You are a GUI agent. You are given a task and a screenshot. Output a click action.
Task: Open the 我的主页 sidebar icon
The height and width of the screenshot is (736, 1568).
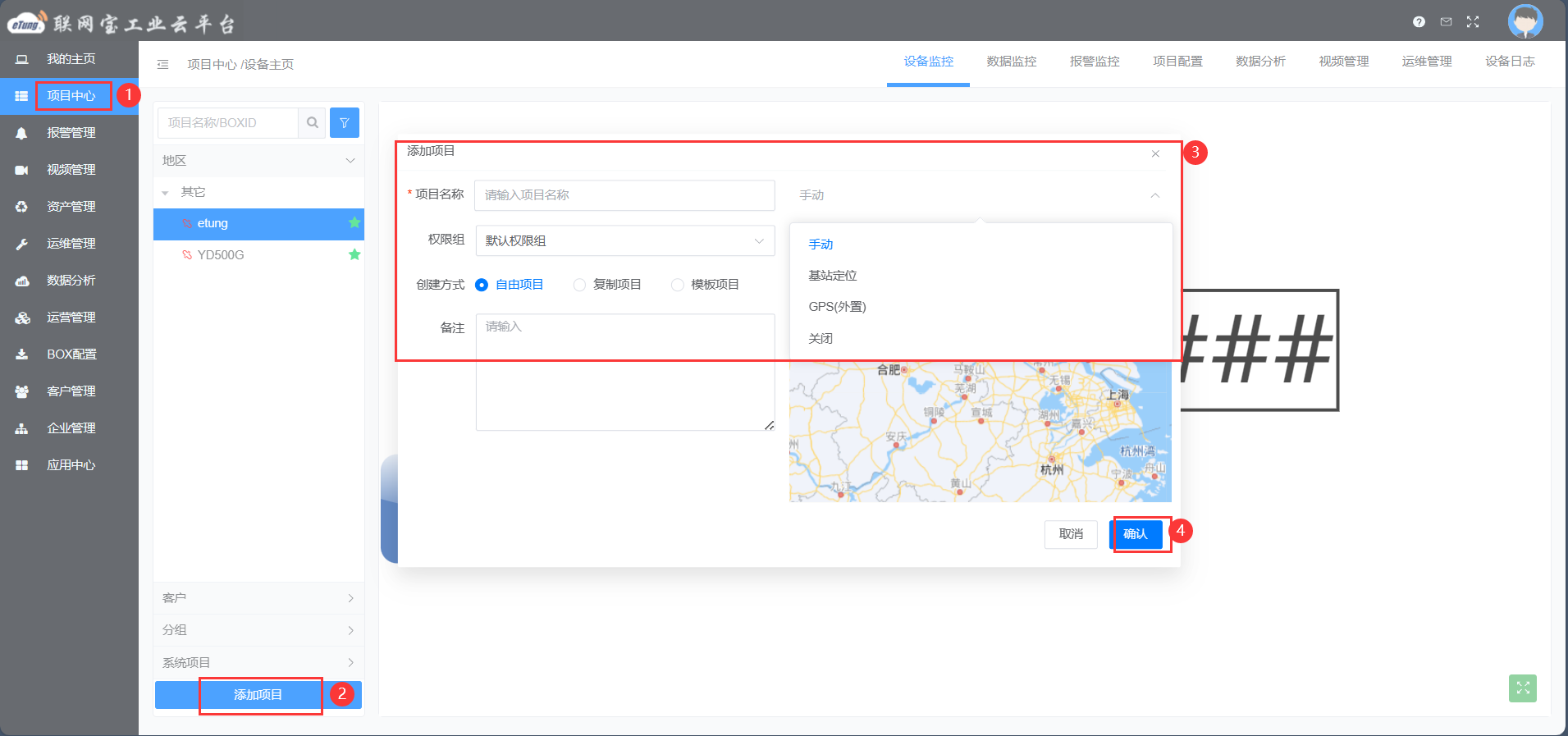22,59
